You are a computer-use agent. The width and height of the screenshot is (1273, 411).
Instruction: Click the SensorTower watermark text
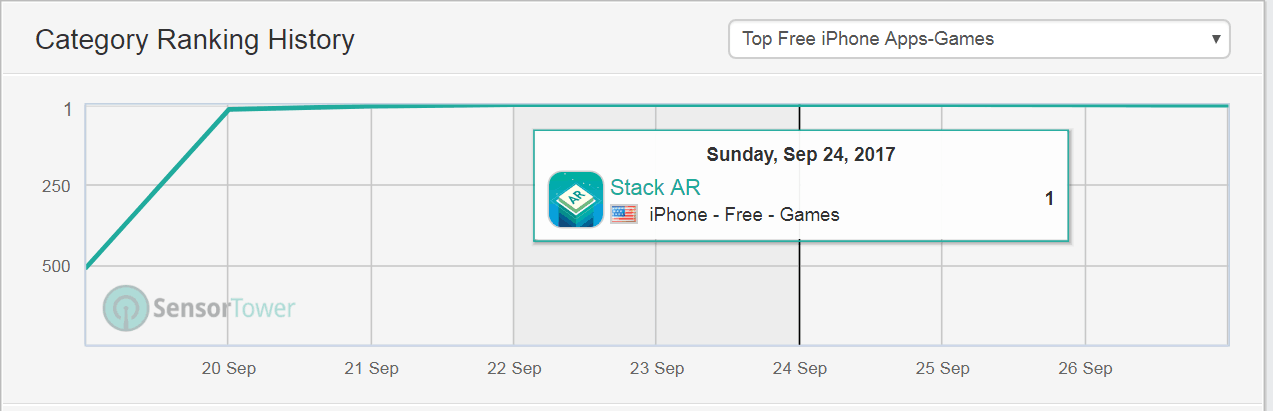pyautogui.click(x=224, y=308)
